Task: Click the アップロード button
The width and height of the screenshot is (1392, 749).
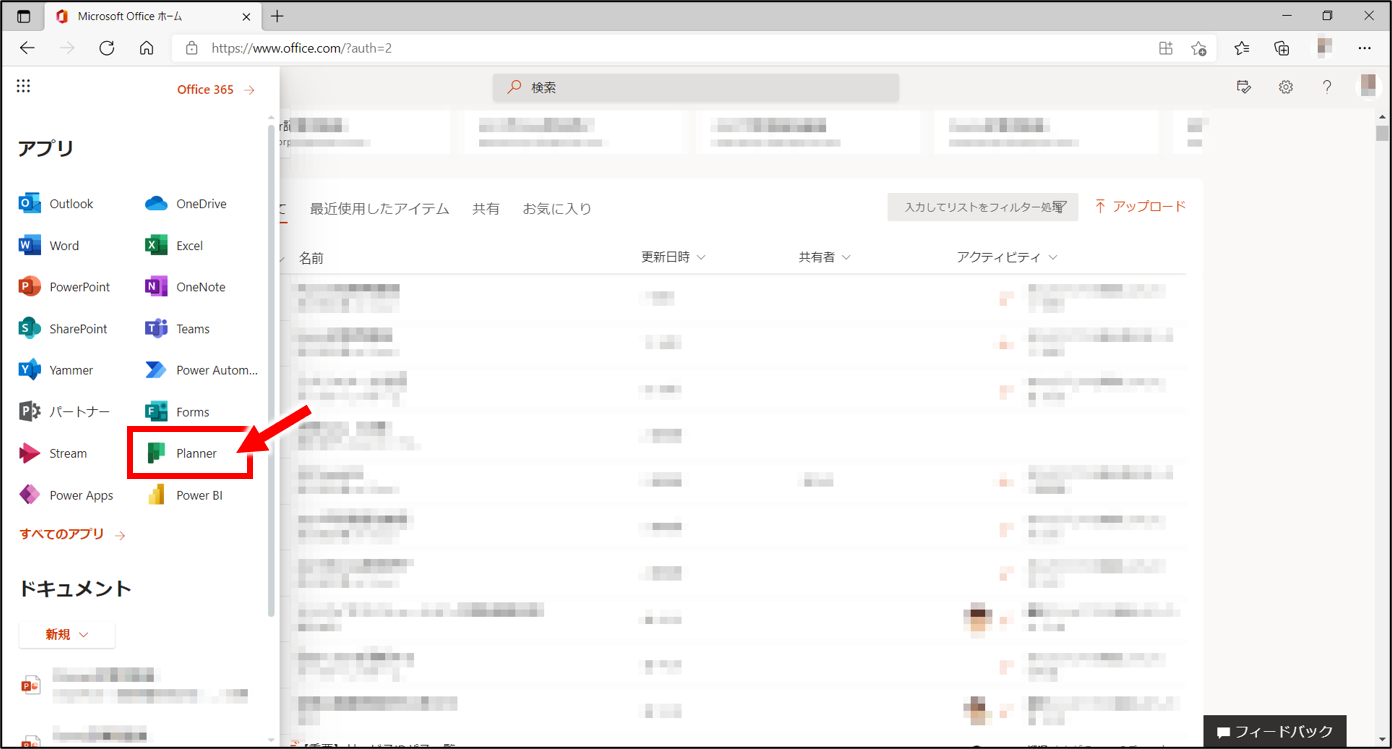Action: 1140,206
